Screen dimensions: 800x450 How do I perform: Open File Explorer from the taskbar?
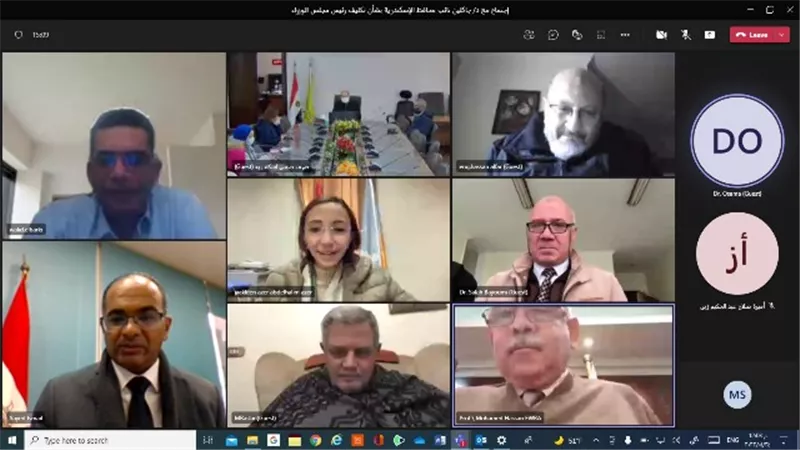[x=253, y=440]
